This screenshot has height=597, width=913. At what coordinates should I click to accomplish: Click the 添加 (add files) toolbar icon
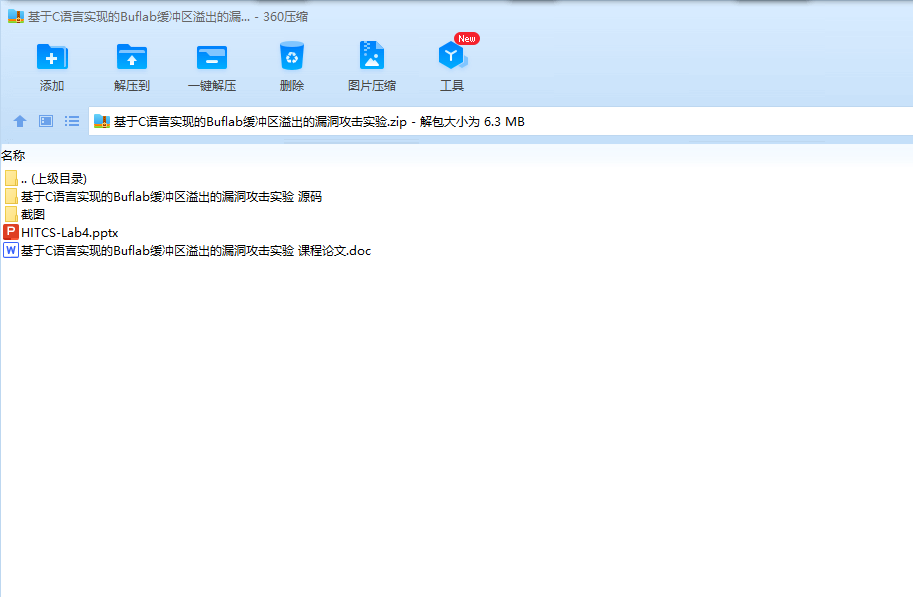(x=52, y=57)
